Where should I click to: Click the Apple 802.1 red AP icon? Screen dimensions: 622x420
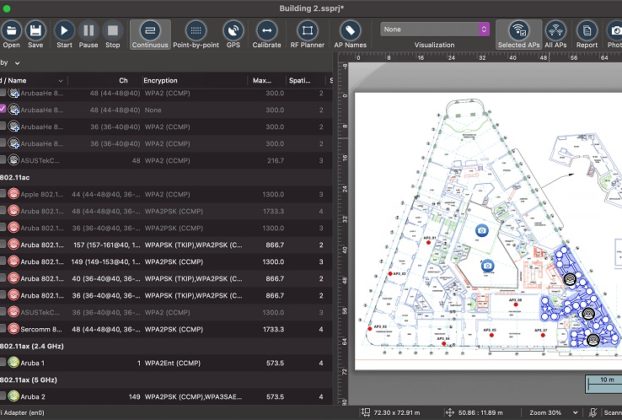[13, 194]
